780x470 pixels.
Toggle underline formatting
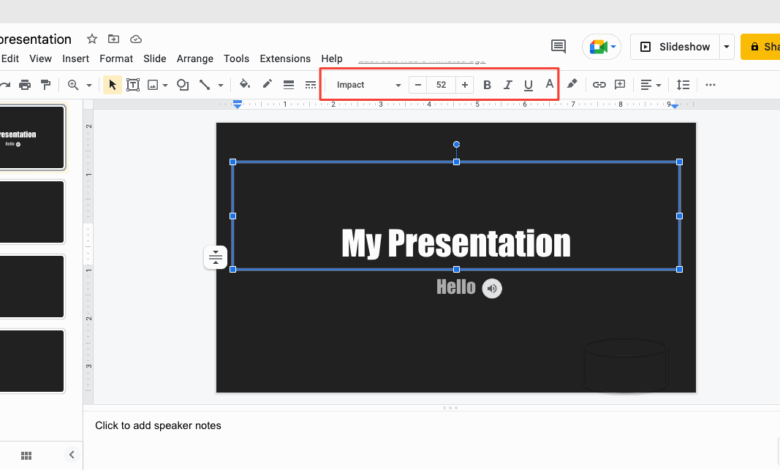(528, 86)
